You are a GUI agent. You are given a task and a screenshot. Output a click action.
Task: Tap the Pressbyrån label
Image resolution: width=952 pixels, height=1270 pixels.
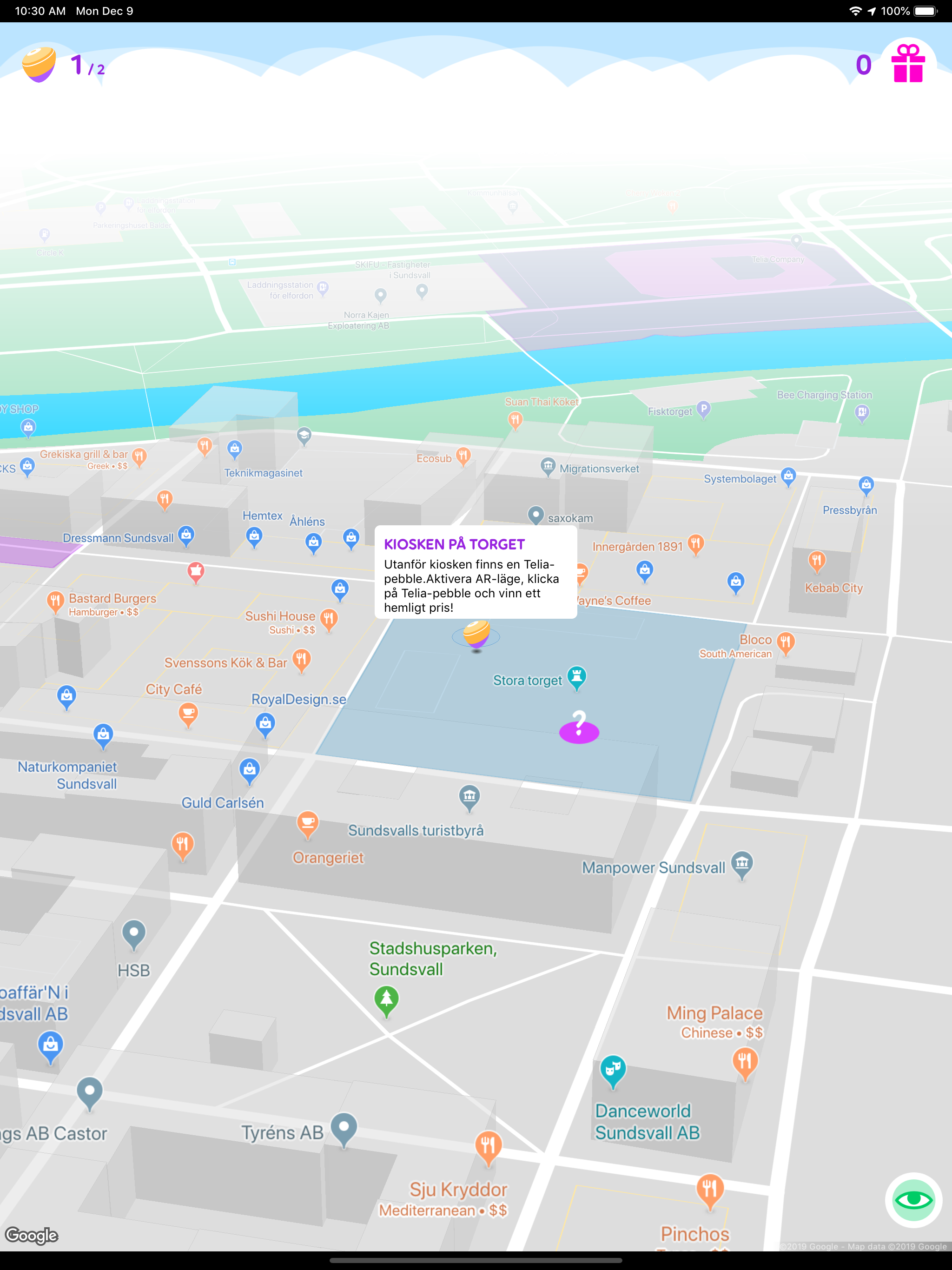point(850,510)
